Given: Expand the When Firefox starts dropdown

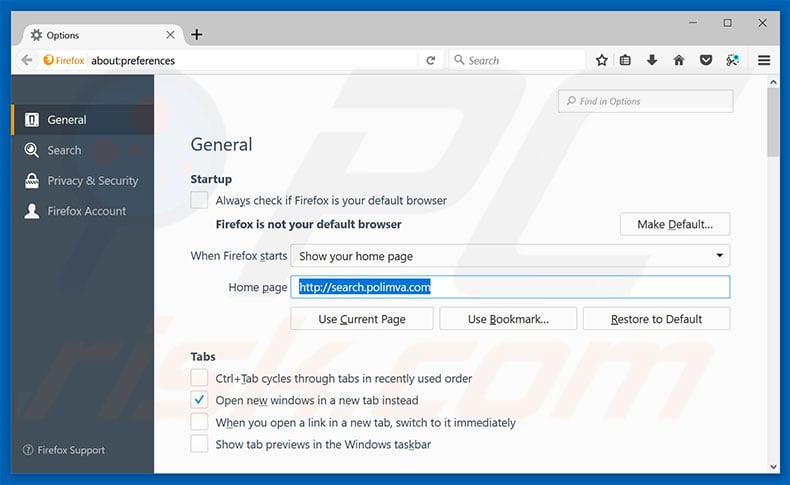Looking at the screenshot, I should coord(510,256).
